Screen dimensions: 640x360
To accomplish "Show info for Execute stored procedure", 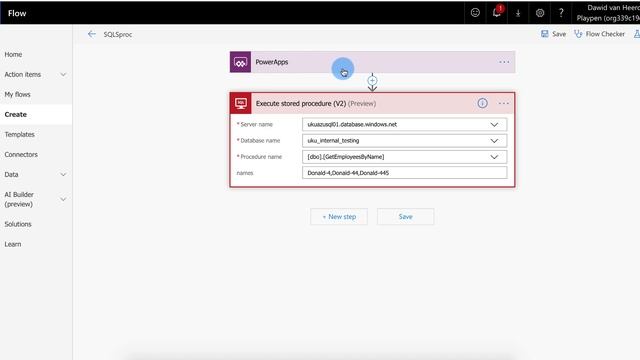I will tap(482, 103).
